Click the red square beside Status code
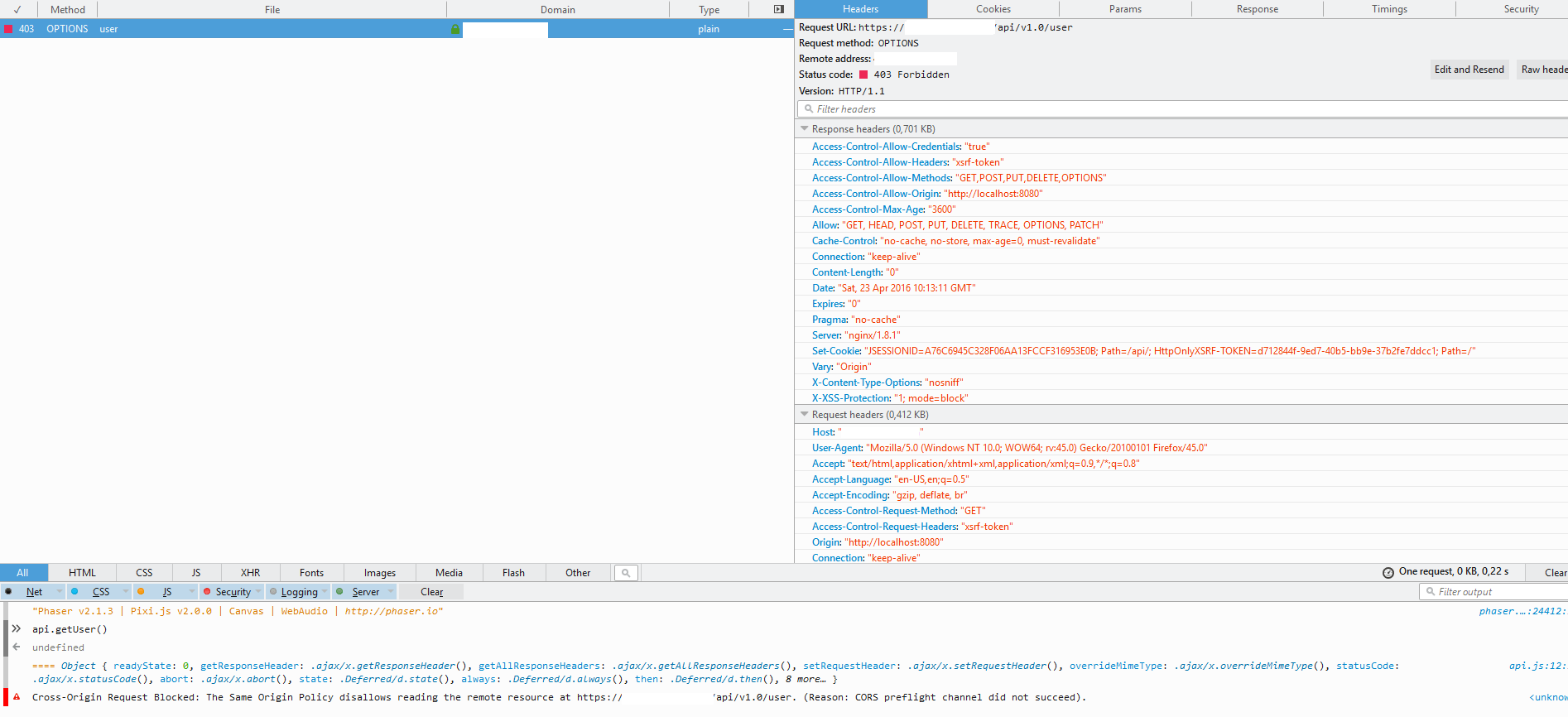 coord(863,75)
